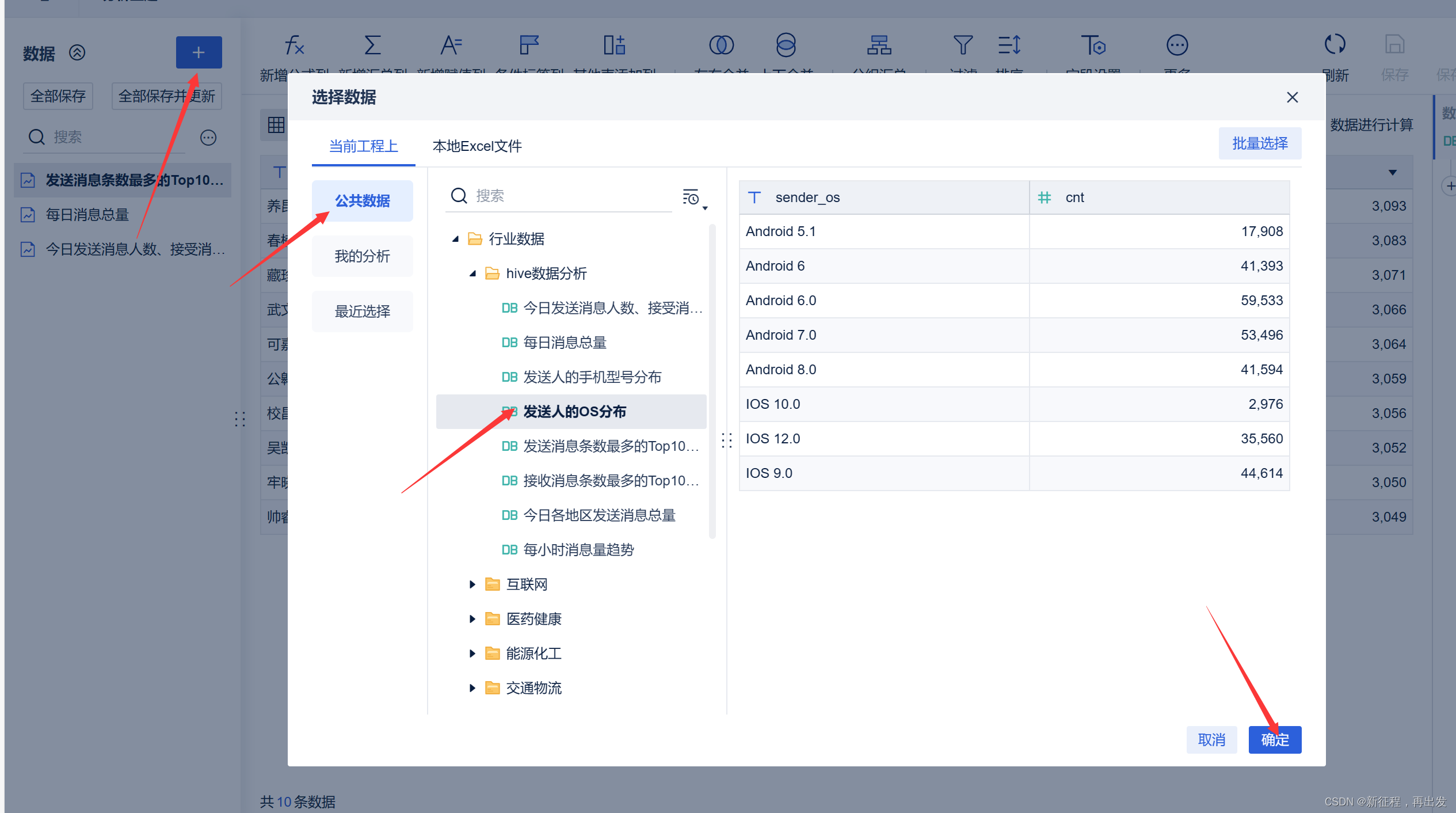Open the dropdown arrow in background table header
Screen dimensions: 1456x813
pyautogui.click(x=1393, y=172)
